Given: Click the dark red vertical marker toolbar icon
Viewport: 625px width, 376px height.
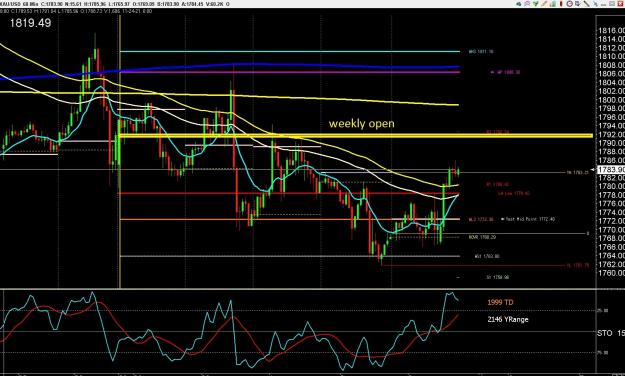Looking at the screenshot, I should (561, 4).
